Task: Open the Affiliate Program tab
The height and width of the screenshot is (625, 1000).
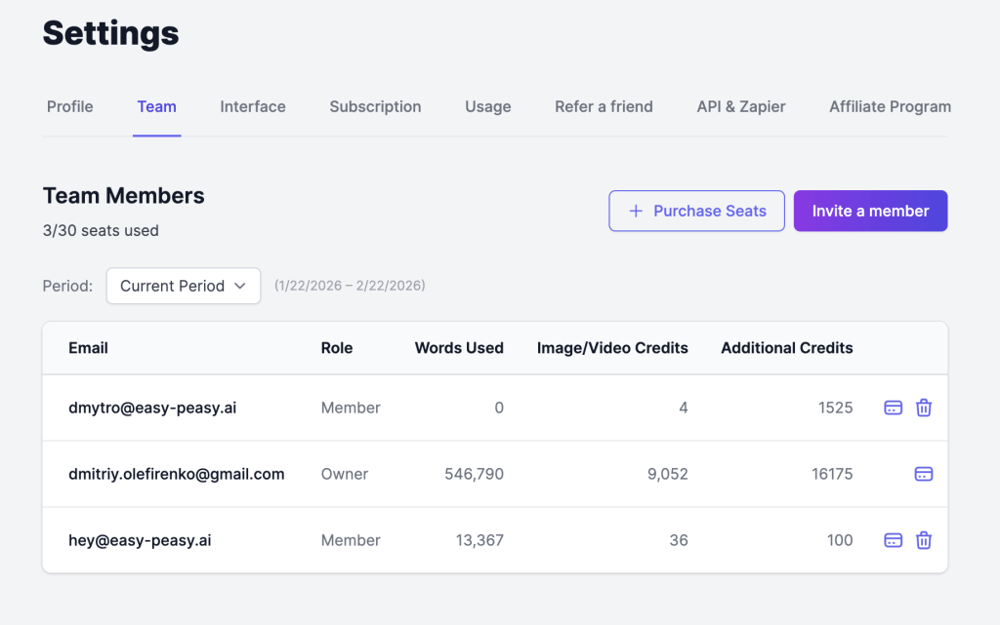Action: [890, 107]
